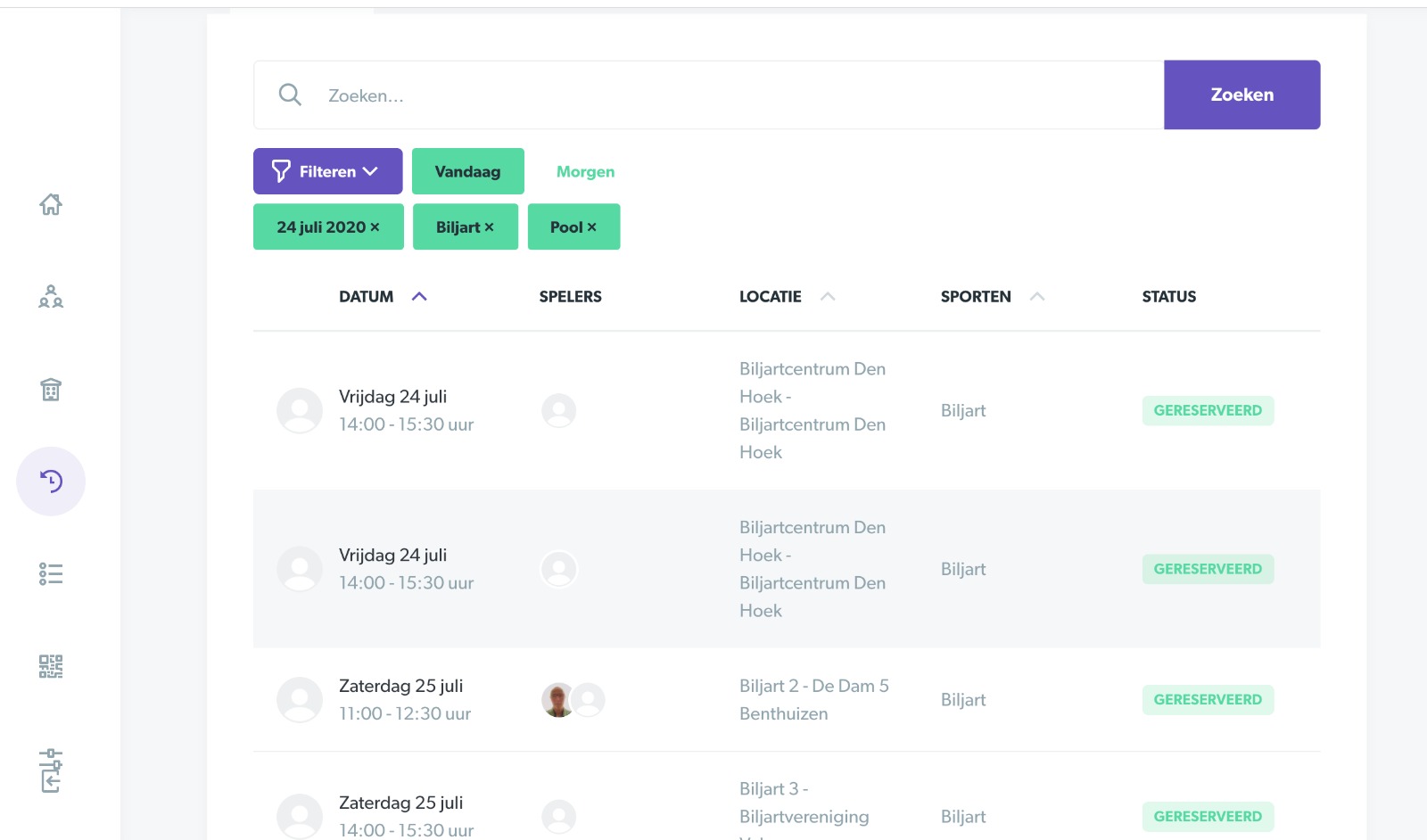
Task: Open the members group sidebar icon
Action: 51,297
